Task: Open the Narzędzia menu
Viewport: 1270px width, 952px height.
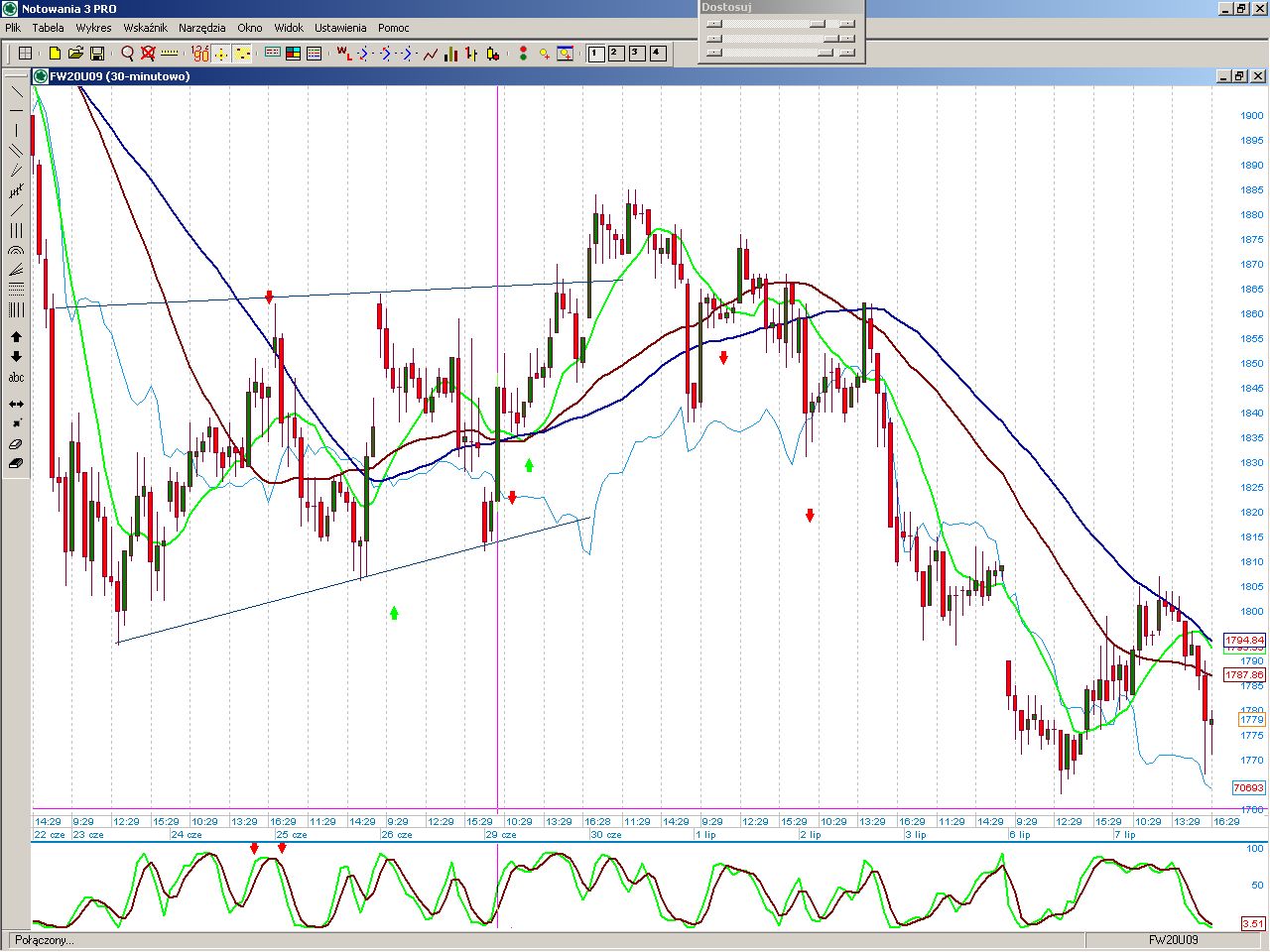Action: coord(201,28)
